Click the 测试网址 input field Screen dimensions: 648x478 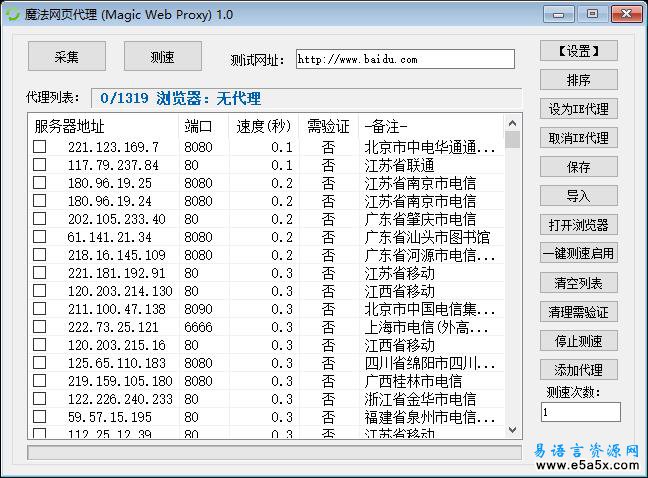405,59
